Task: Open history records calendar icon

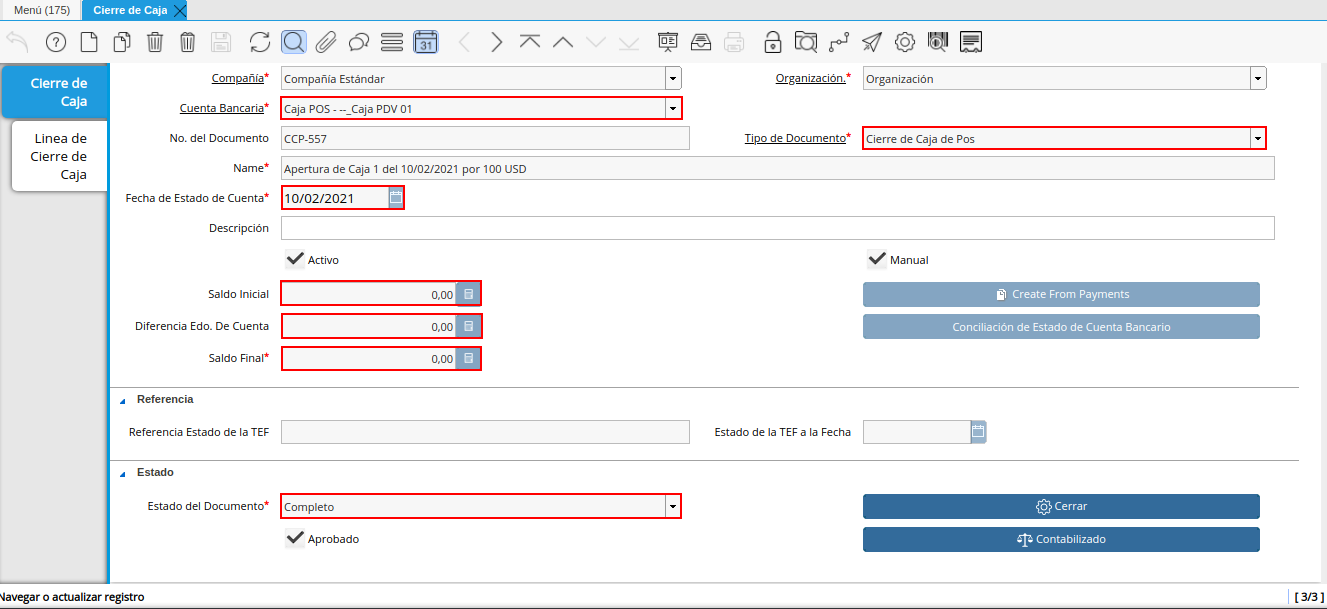Action: [x=425, y=42]
